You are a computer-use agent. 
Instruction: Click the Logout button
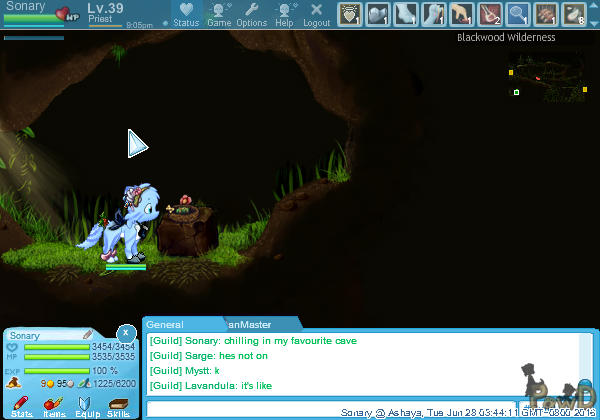coord(316,14)
